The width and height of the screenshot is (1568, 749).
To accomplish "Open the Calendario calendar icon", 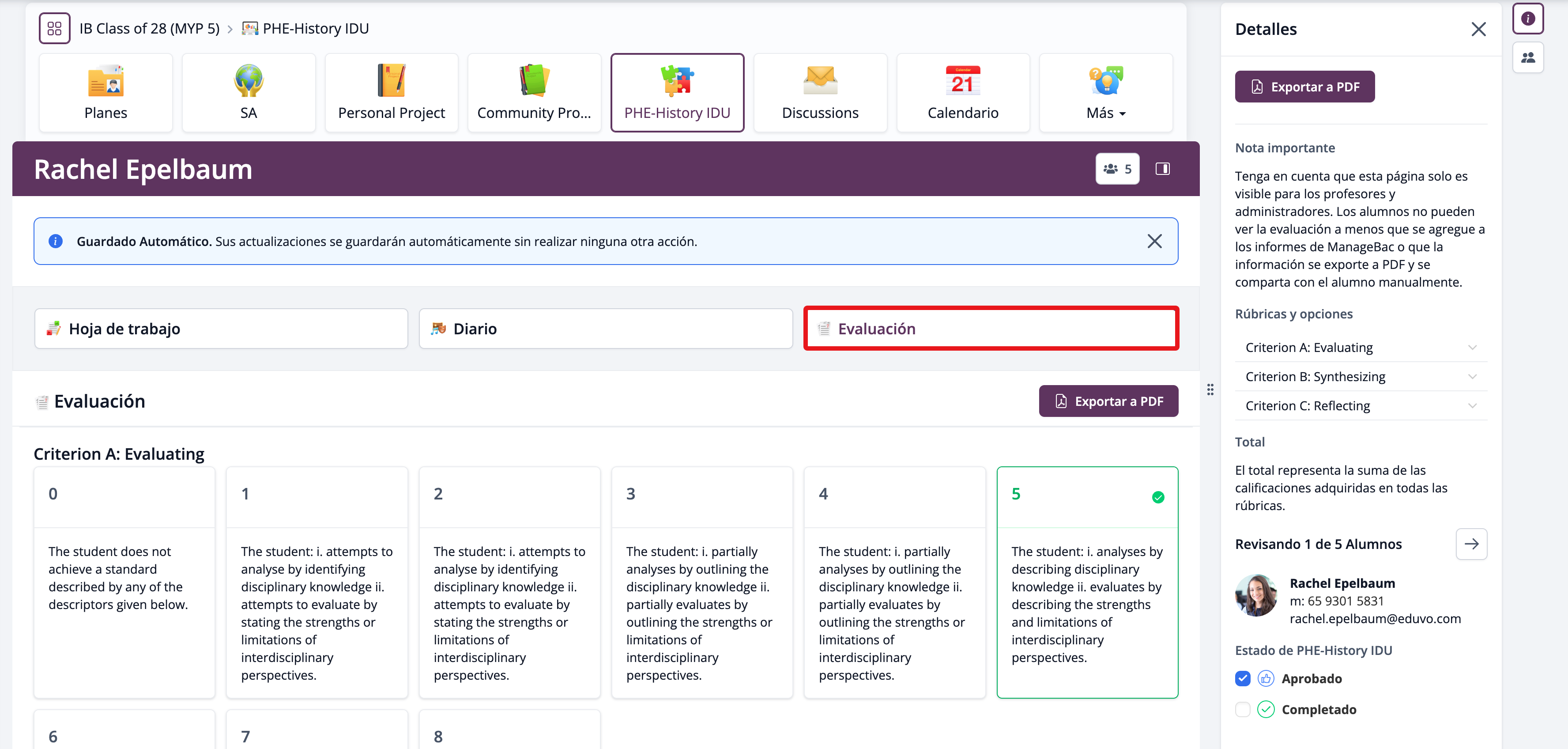I will (962, 81).
